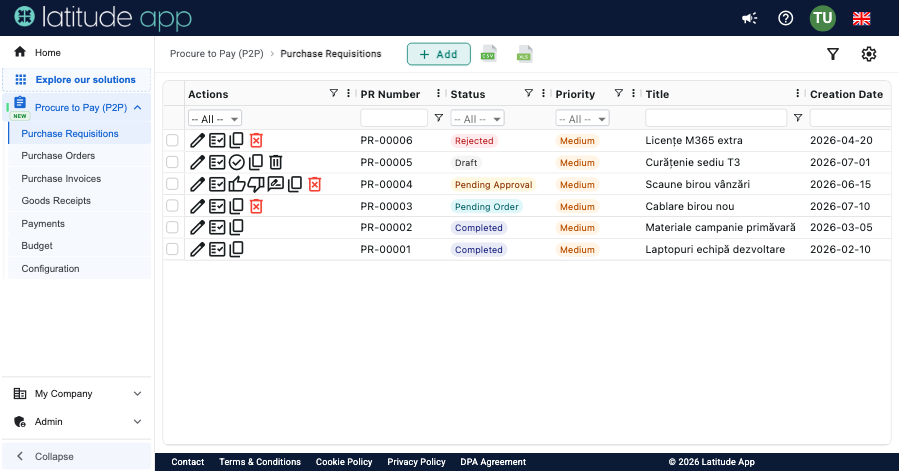Screen dimensions: 899x471
Task: Open Goods Receipts page
Action: coord(80,201)
